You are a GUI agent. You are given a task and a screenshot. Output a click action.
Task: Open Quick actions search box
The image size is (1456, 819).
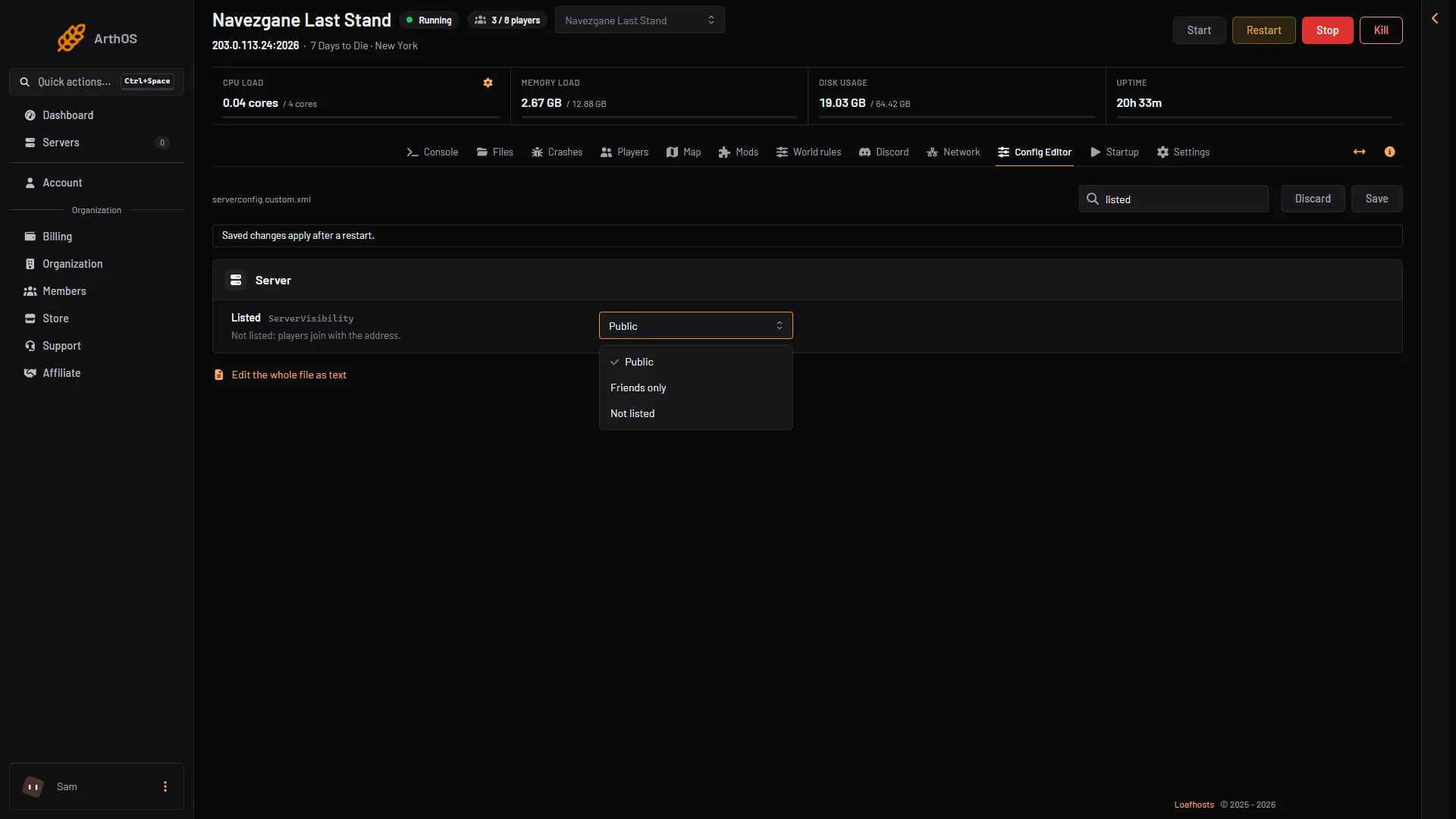pyautogui.click(x=96, y=82)
